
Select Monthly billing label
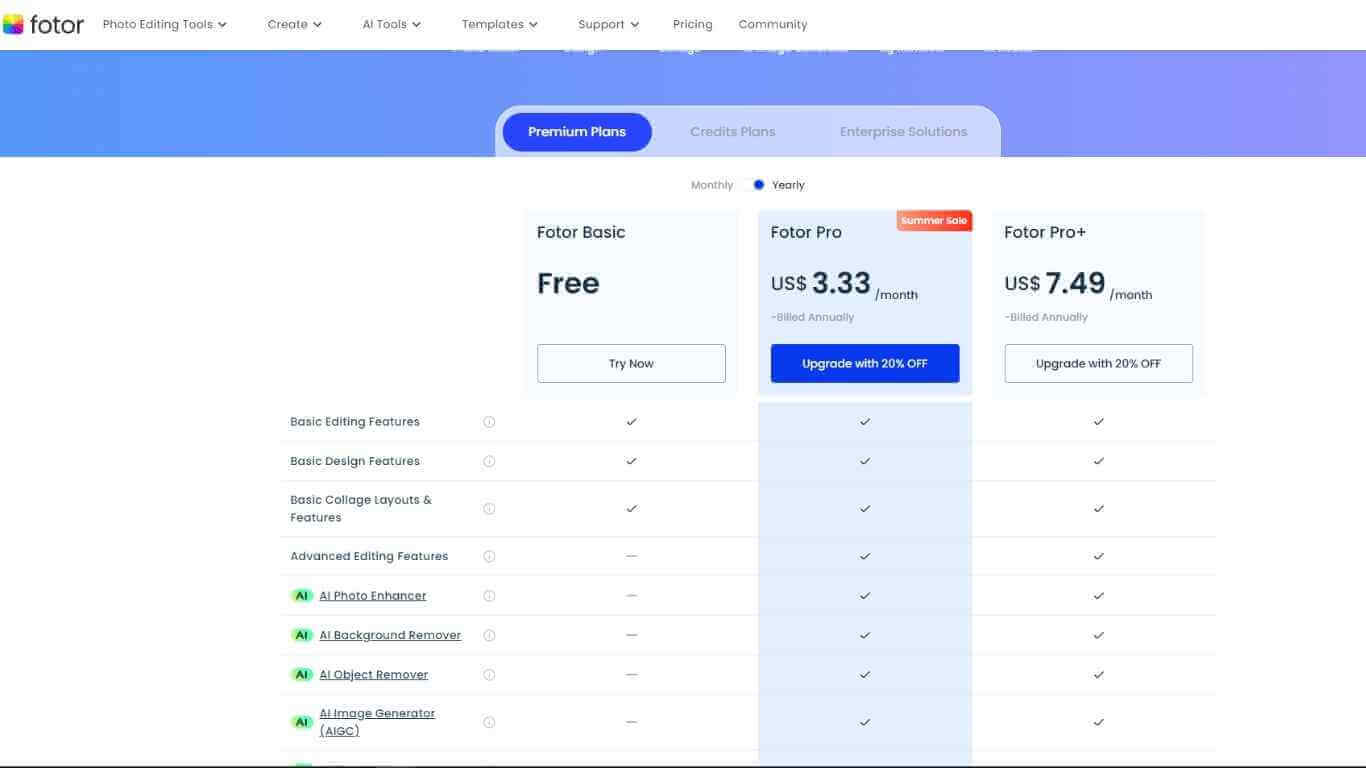click(x=712, y=185)
